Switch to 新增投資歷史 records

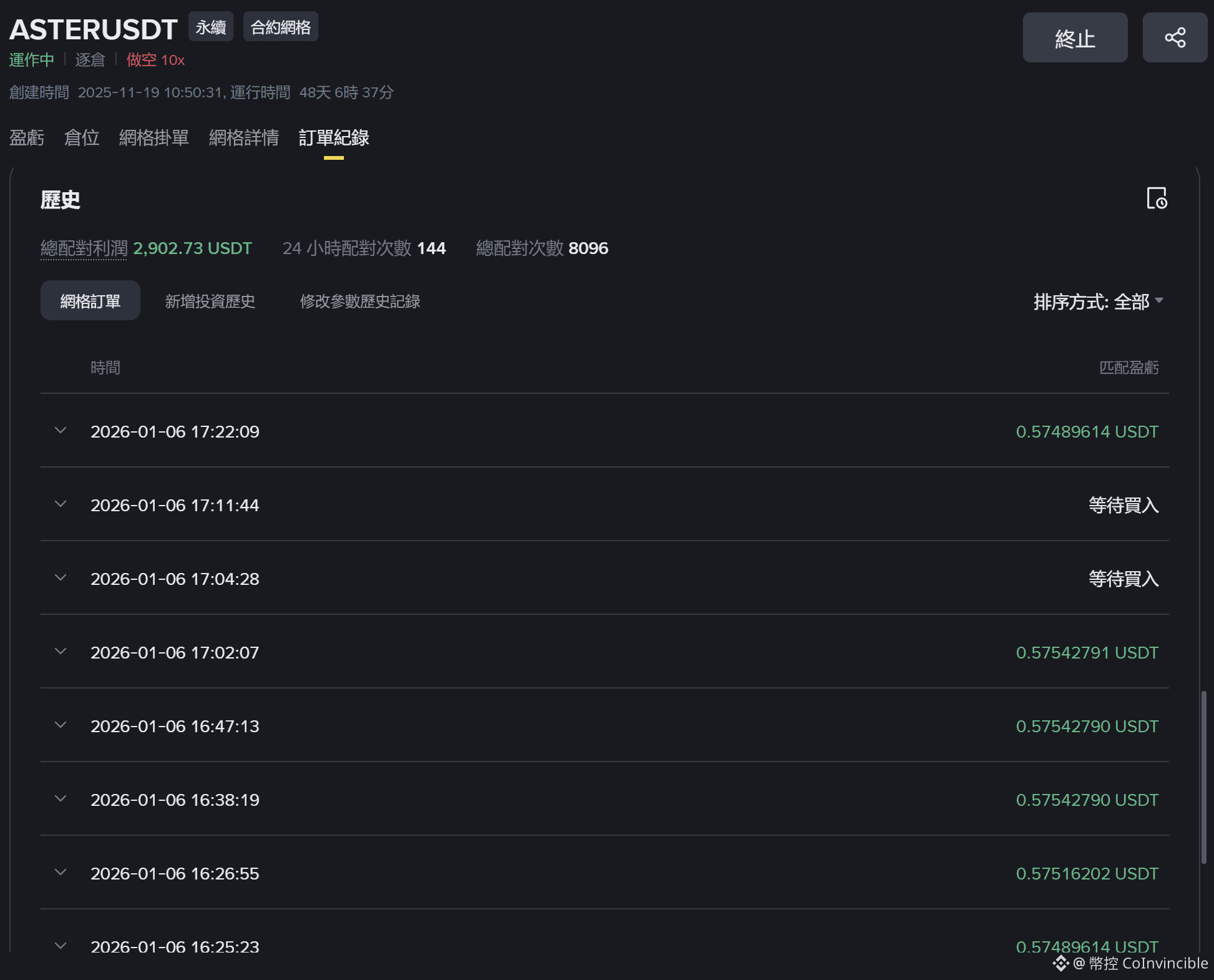tap(210, 301)
